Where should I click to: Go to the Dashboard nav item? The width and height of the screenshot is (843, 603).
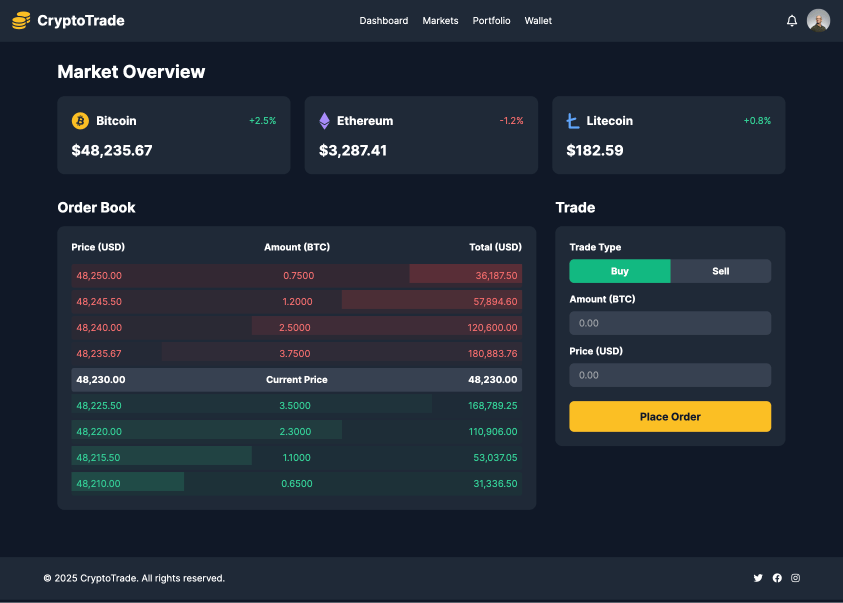pyautogui.click(x=384, y=21)
